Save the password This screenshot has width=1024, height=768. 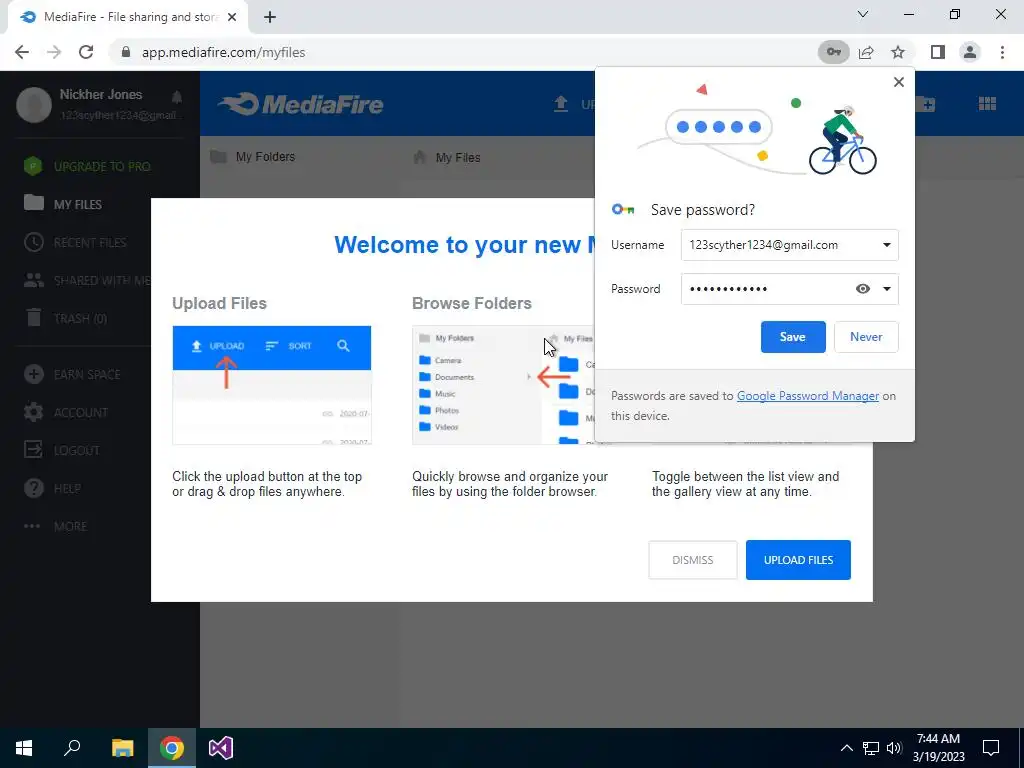(x=793, y=337)
